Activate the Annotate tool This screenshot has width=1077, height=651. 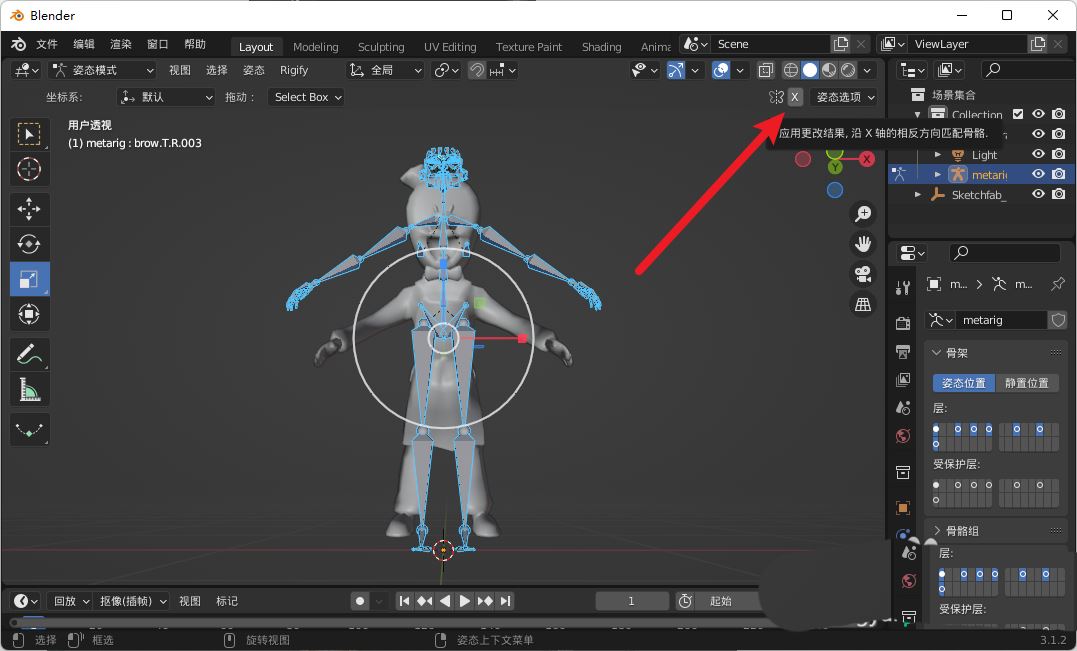click(29, 354)
